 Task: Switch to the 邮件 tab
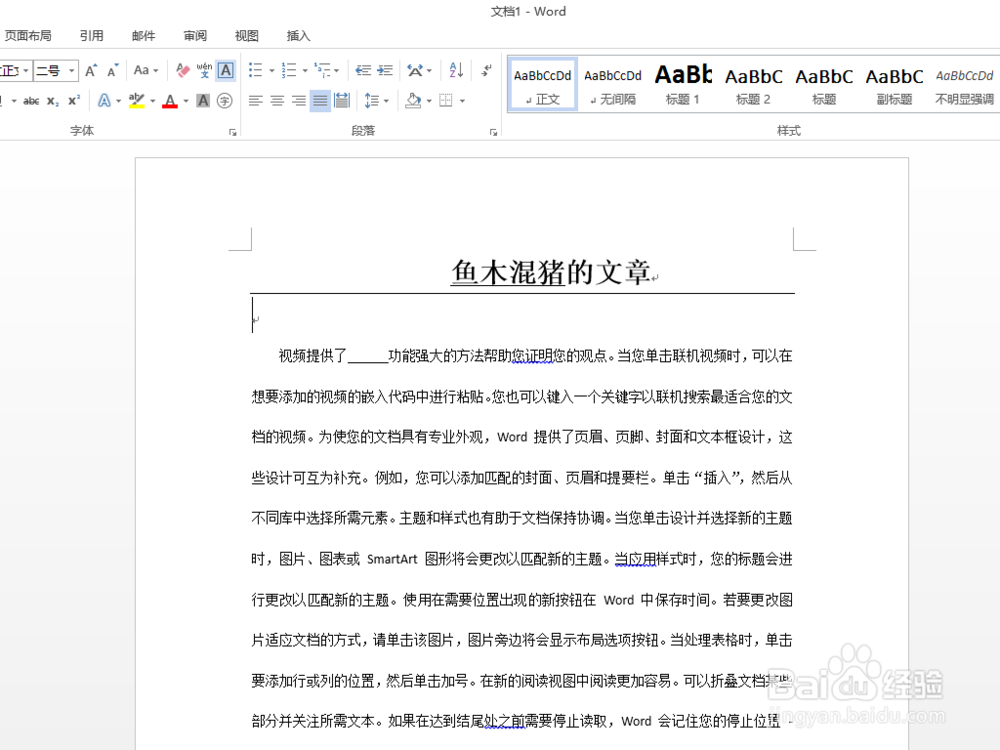coord(143,36)
